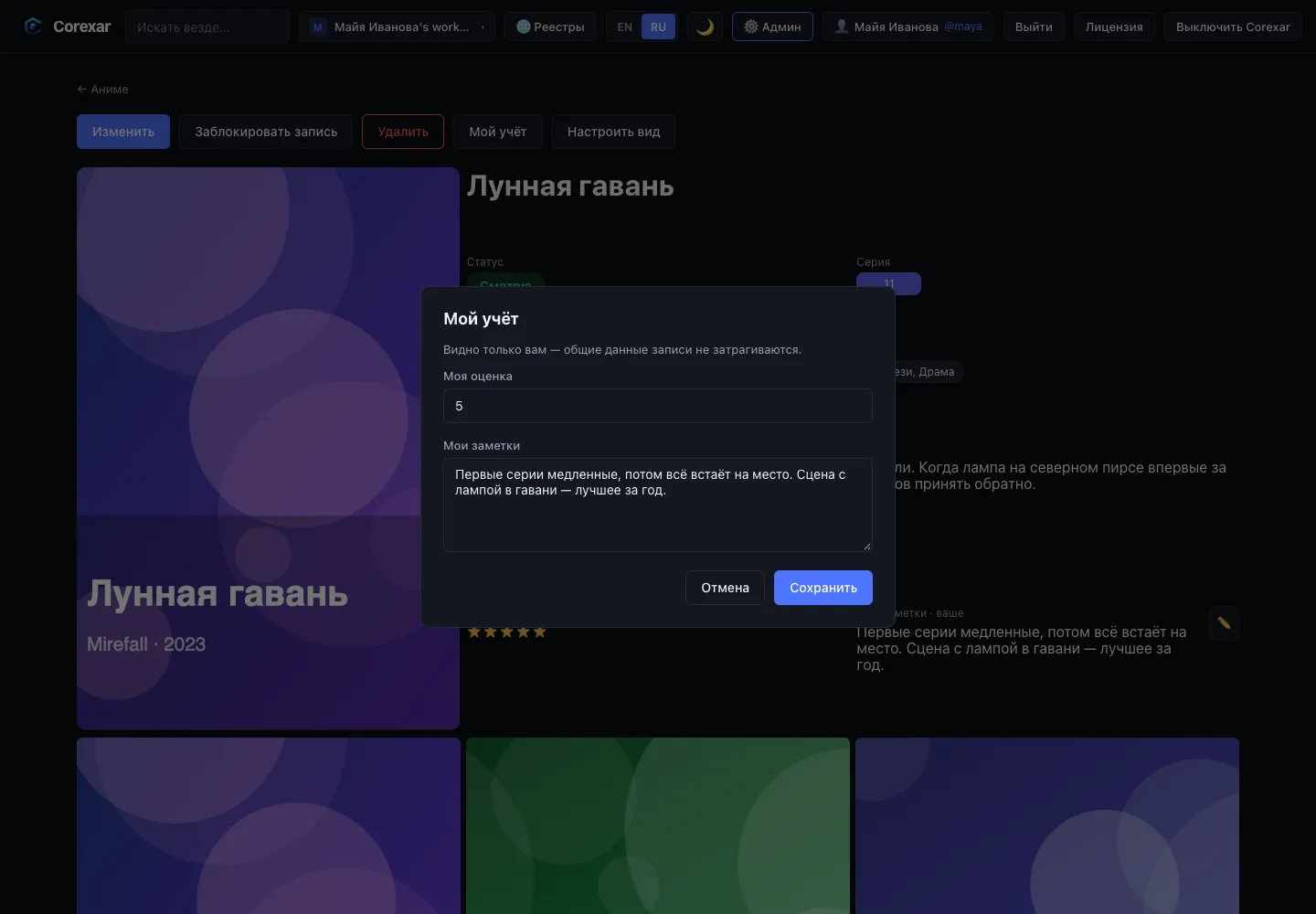Click Выключить Corexar button
This screenshot has width=1316, height=914.
pyautogui.click(x=1233, y=27)
